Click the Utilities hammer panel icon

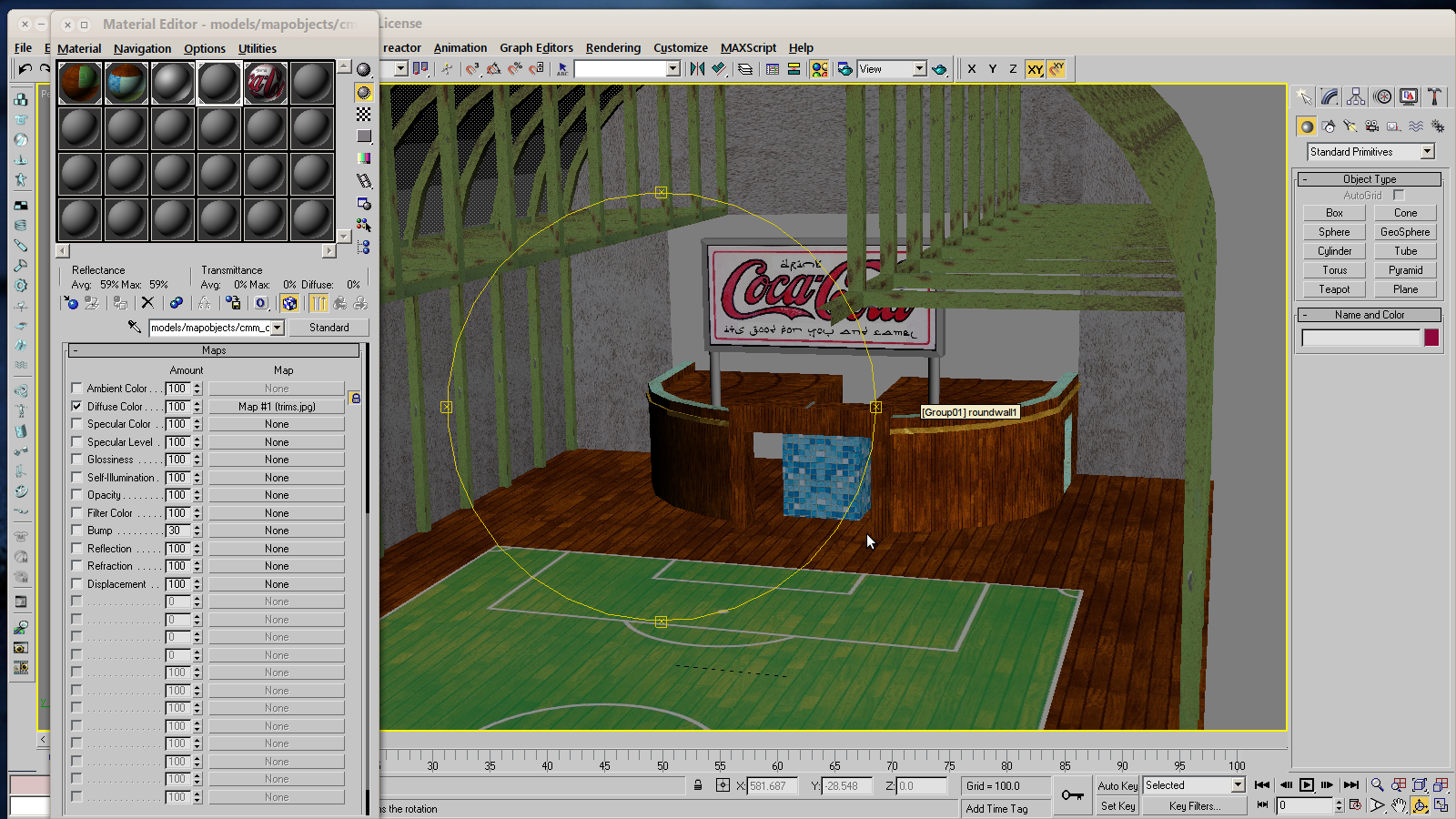pos(1435,96)
